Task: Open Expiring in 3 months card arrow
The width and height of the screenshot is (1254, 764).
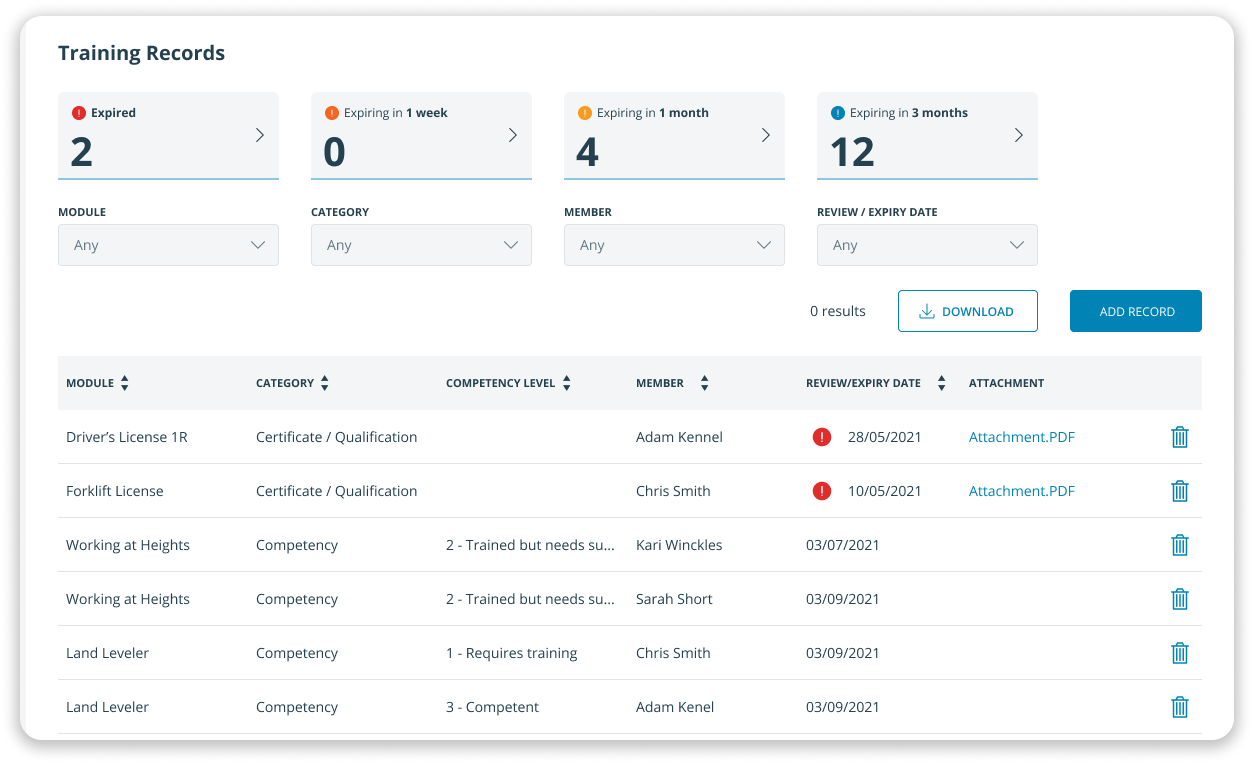Action: (x=1019, y=135)
